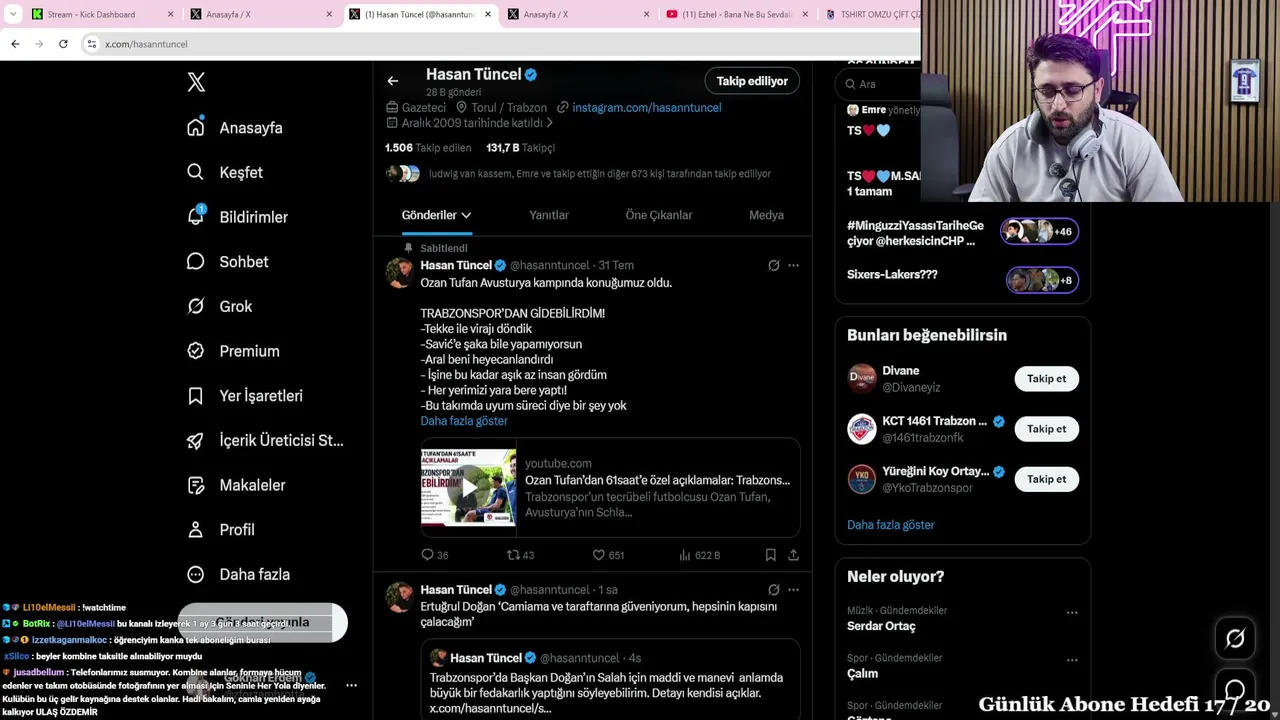
Task: Follow KCT 1461 Trabzon account
Action: click(x=1046, y=429)
